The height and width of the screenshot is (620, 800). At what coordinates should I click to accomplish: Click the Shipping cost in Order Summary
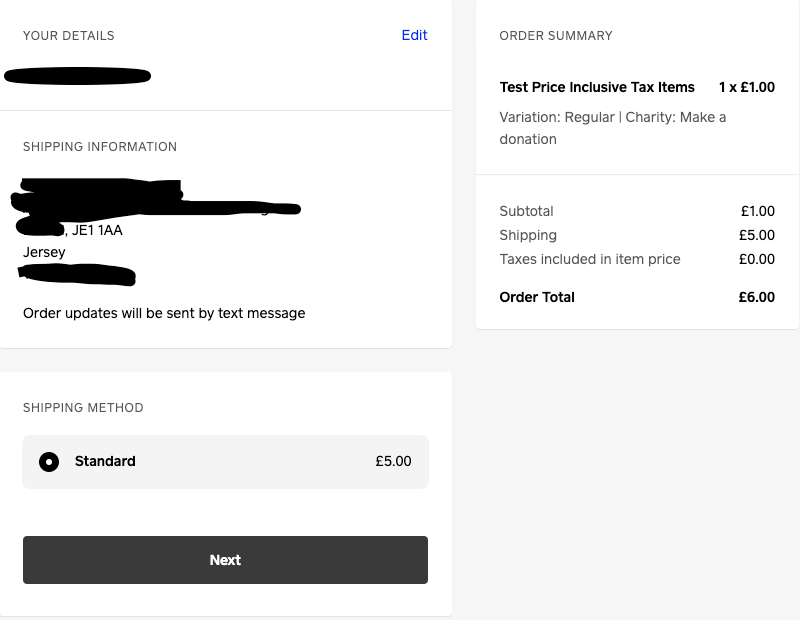coord(757,235)
